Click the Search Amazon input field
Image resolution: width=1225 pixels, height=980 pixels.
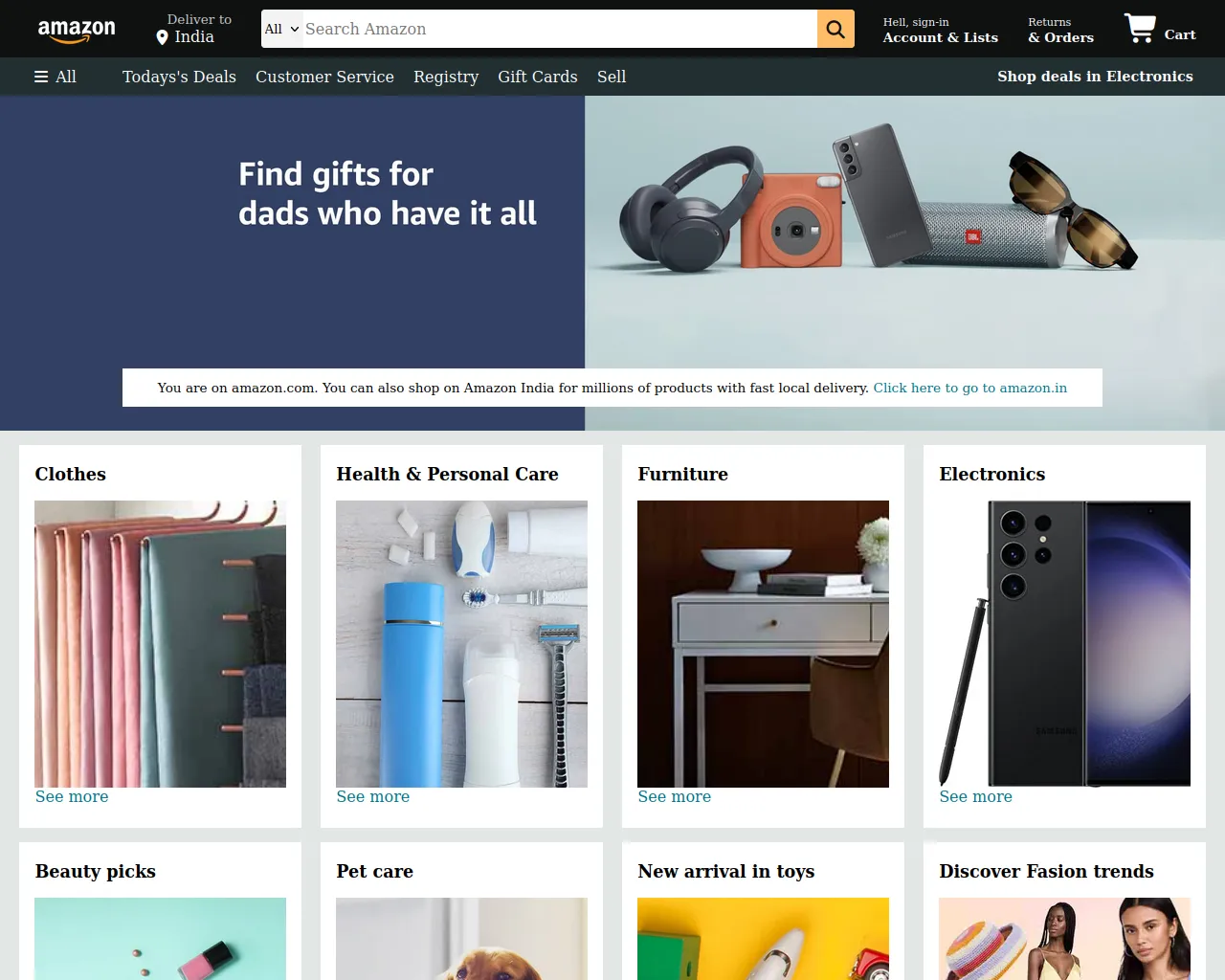560,29
